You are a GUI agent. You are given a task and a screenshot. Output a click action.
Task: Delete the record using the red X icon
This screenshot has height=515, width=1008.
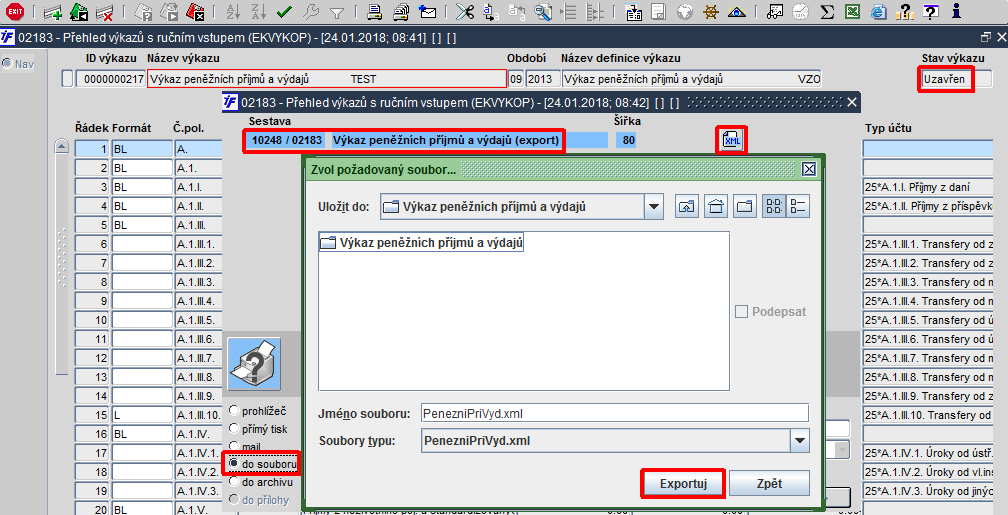[104, 12]
